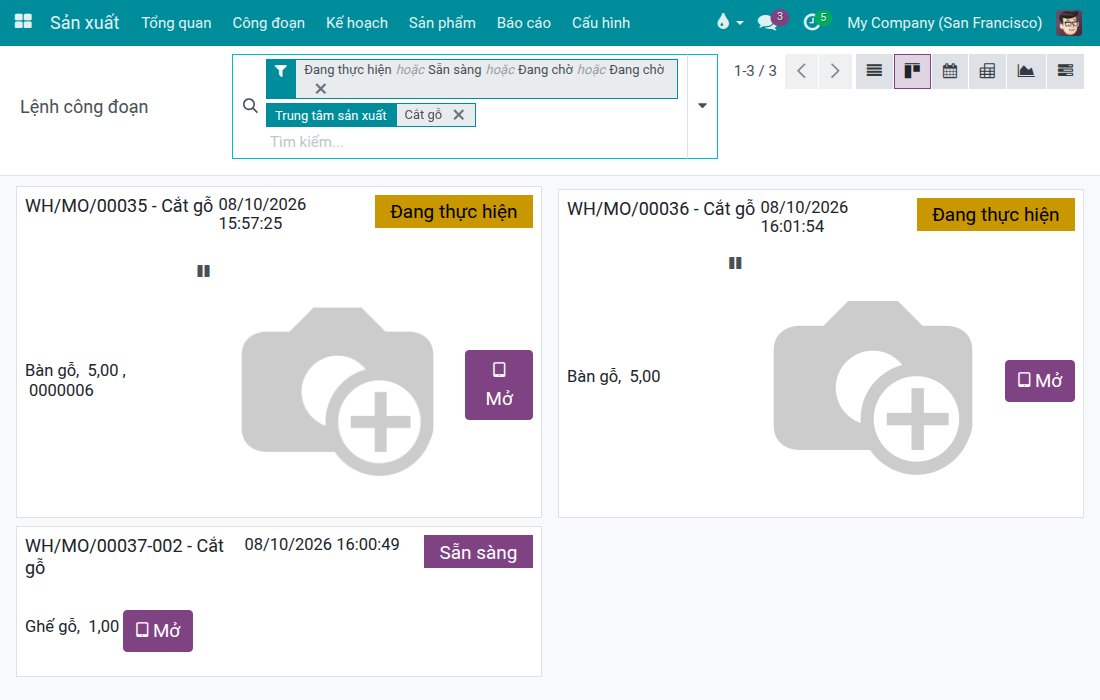This screenshot has height=700, width=1100.
Task: Switch to pivot table view
Action: 988,71
